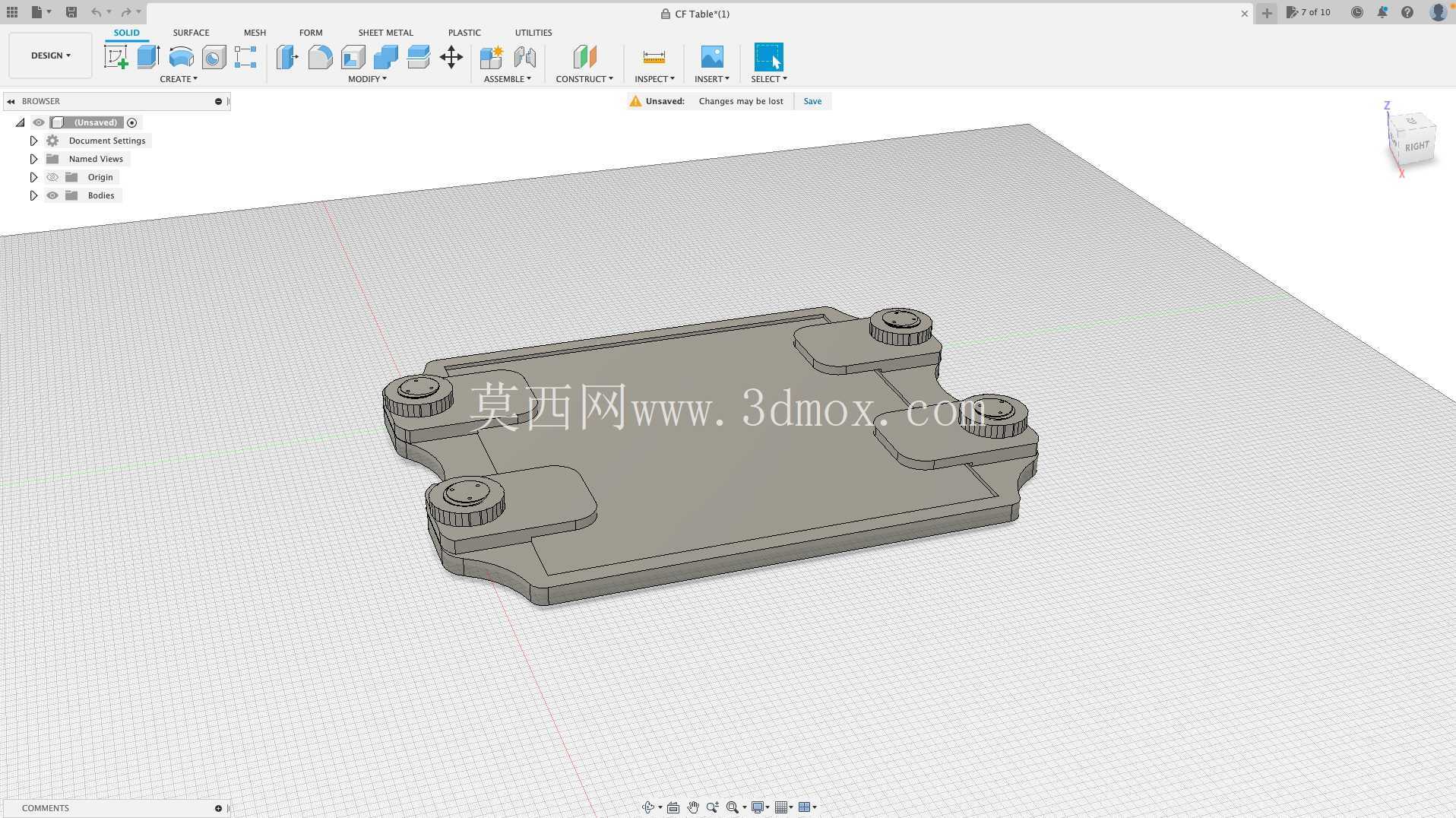This screenshot has height=818, width=1456.
Task: Open the INSPECT dropdown menu
Action: 654,79
